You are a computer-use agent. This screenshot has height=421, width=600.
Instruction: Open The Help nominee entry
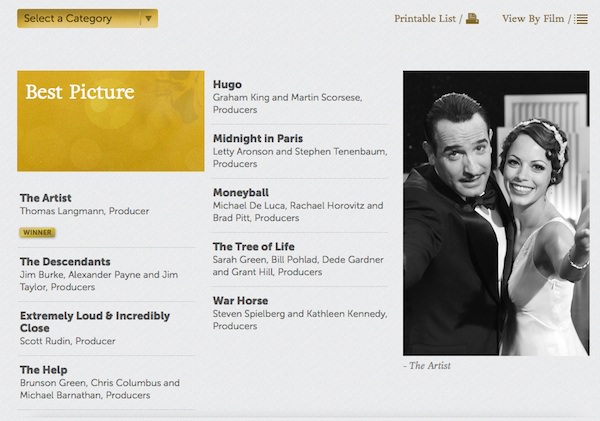point(43,370)
